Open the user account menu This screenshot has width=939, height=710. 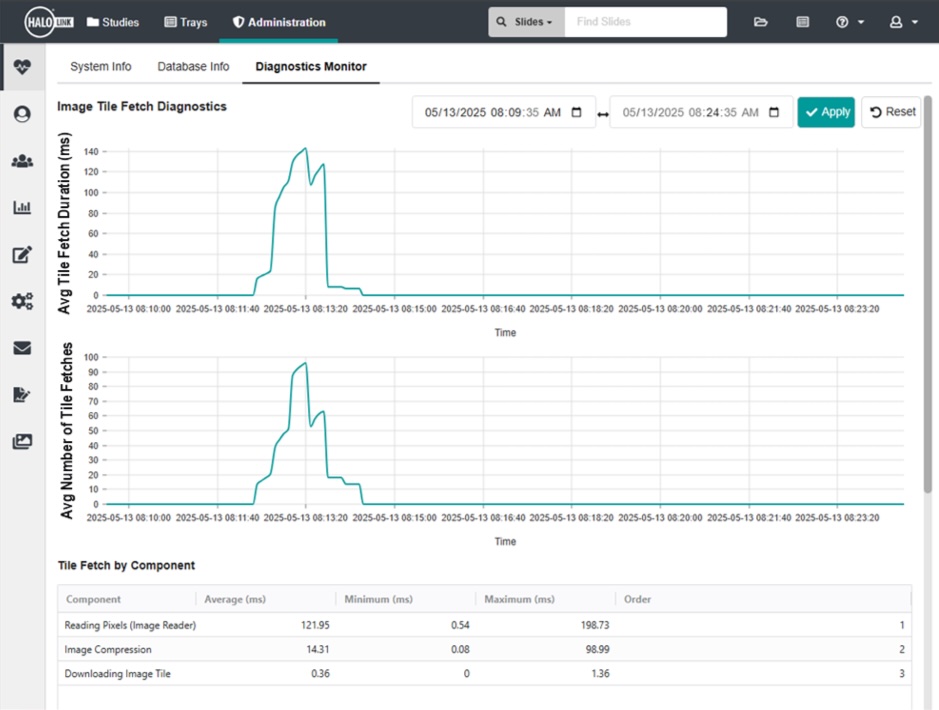pyautogui.click(x=903, y=22)
